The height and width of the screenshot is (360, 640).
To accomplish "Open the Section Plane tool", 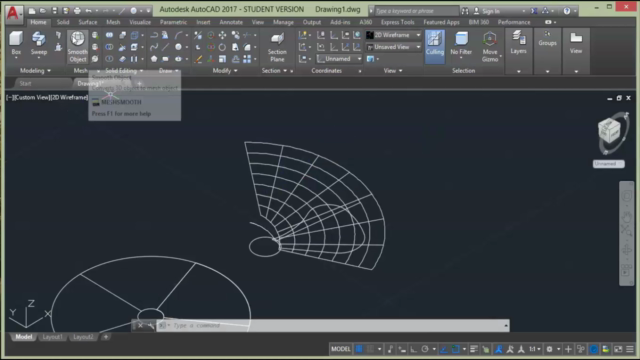I will [x=277, y=47].
